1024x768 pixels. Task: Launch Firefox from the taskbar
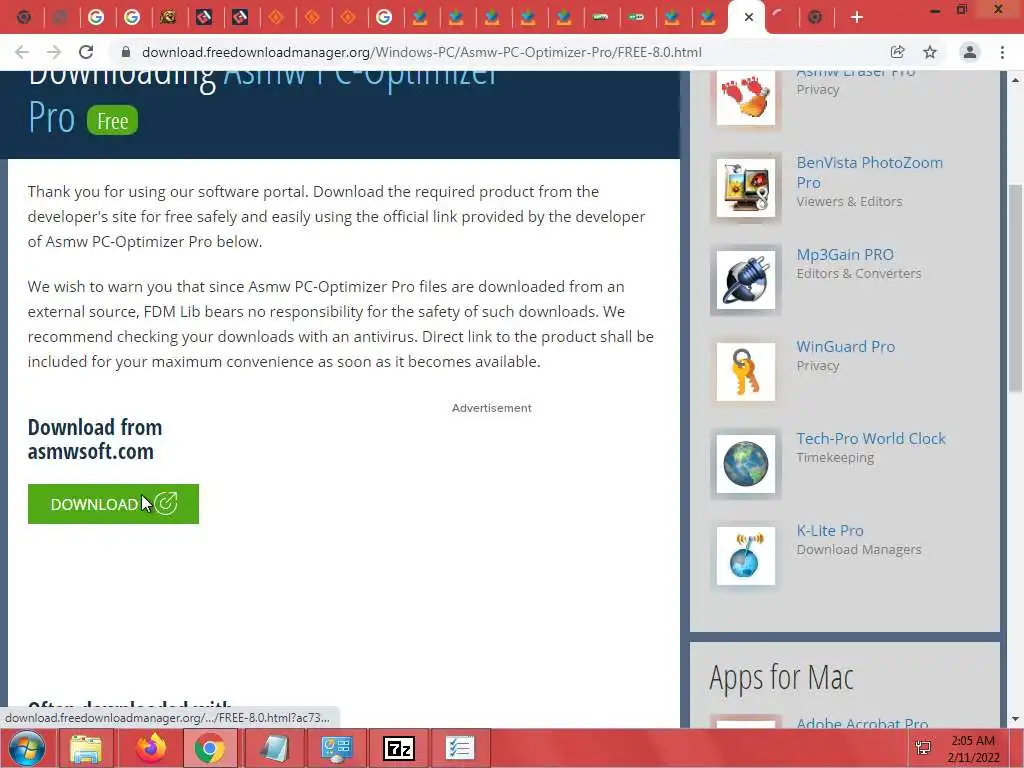pos(151,748)
